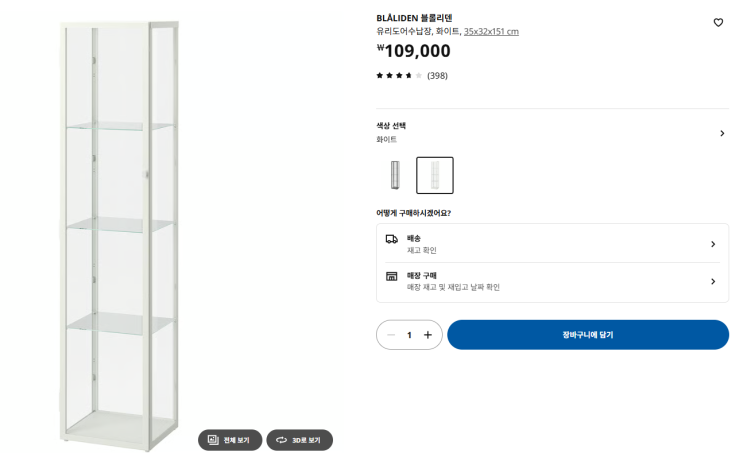Screen dimensions: 743x453
Task: Expand the 배송 row chevron arrow
Action: click(713, 244)
